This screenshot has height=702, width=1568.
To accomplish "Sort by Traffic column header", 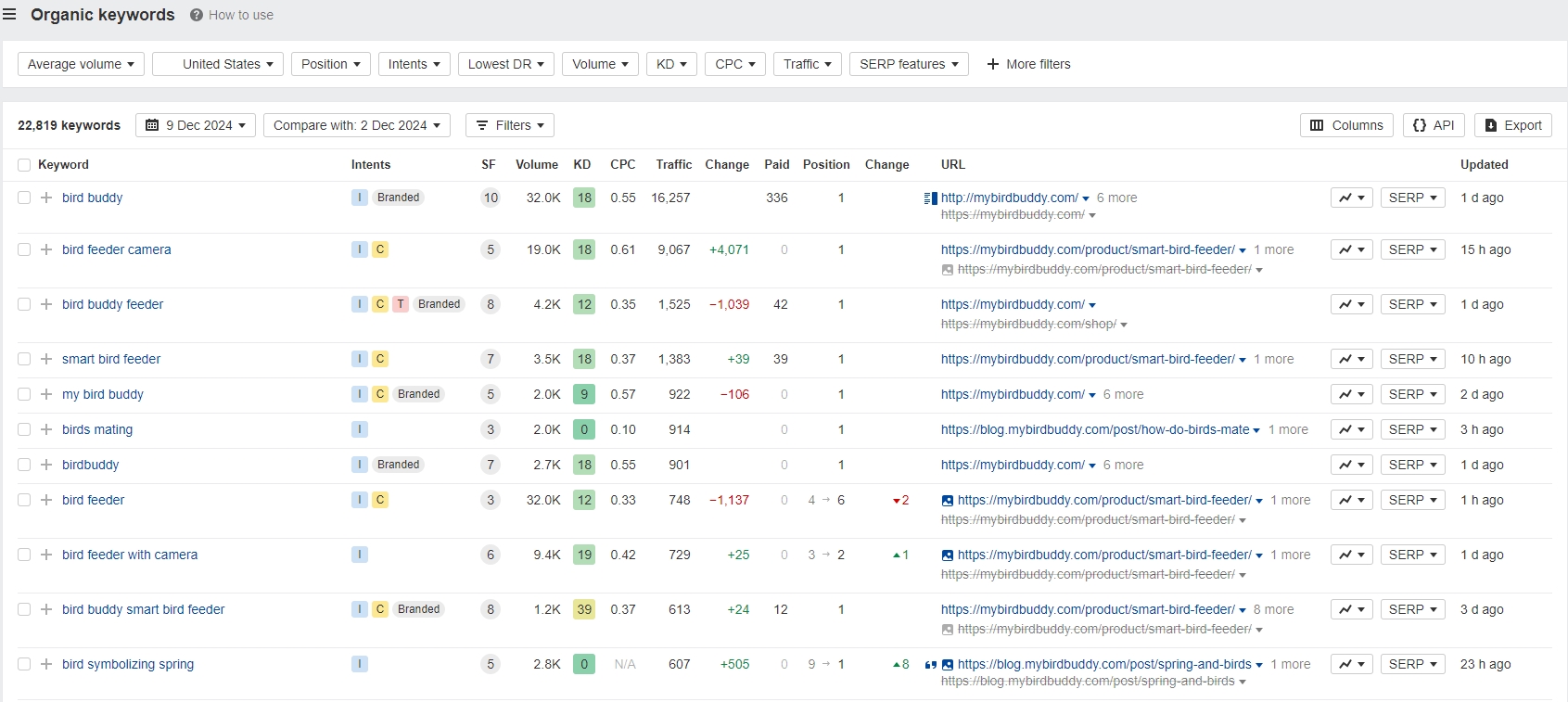I will (674, 164).
